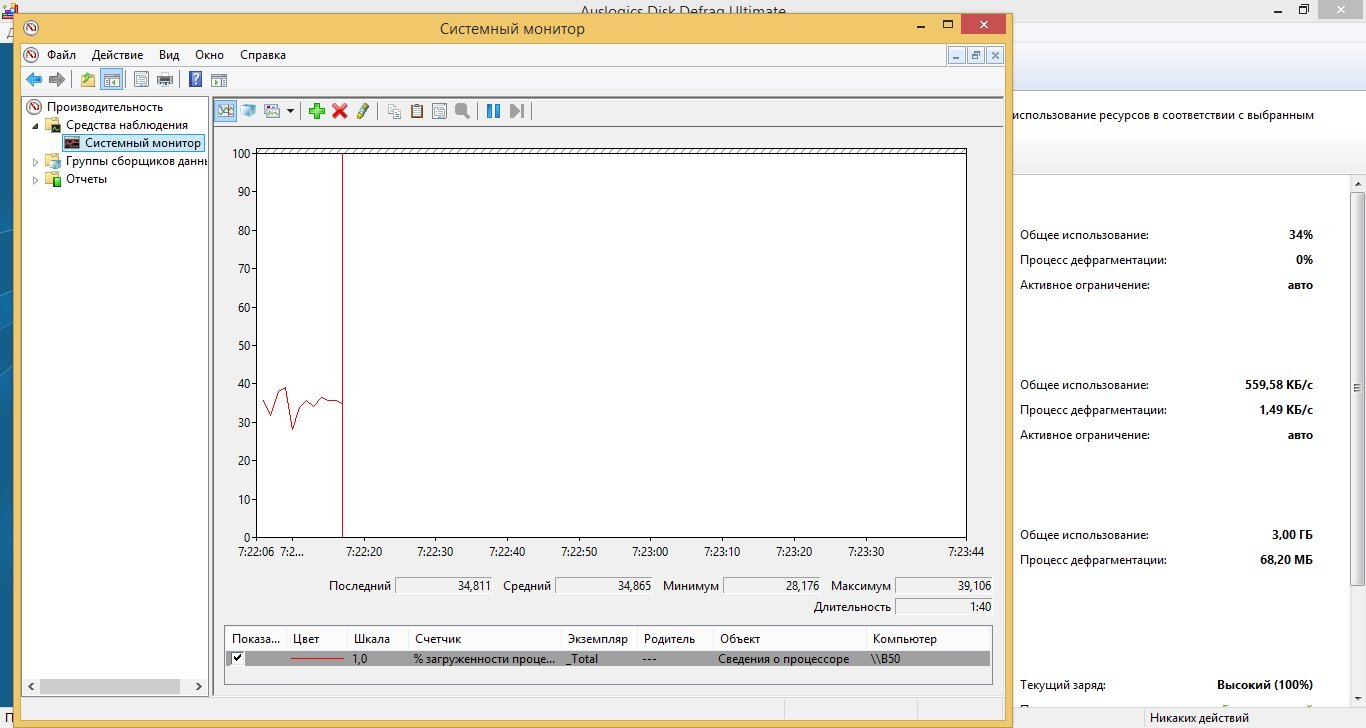Image resolution: width=1366 pixels, height=728 pixels.
Task: Click the red line color sample in counter row
Action: pyautogui.click(x=316, y=659)
